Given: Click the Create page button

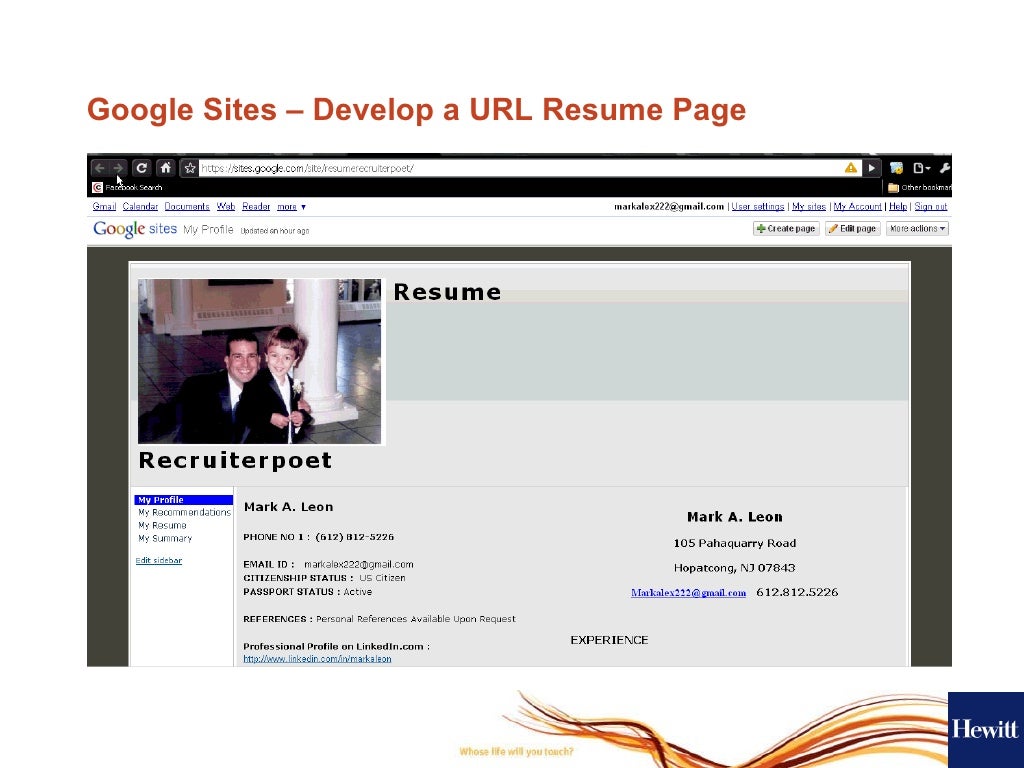Looking at the screenshot, I should pyautogui.click(x=786, y=229).
